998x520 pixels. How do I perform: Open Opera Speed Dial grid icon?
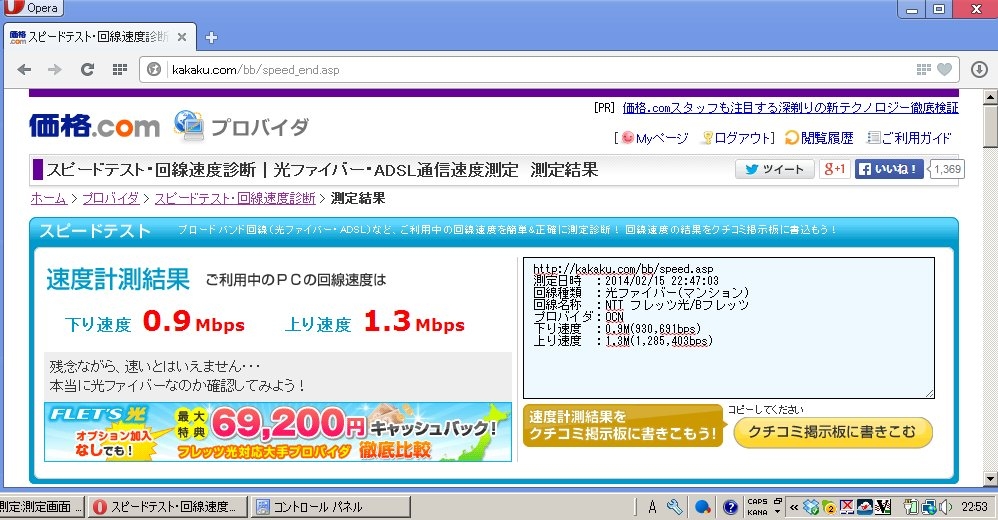[x=120, y=69]
